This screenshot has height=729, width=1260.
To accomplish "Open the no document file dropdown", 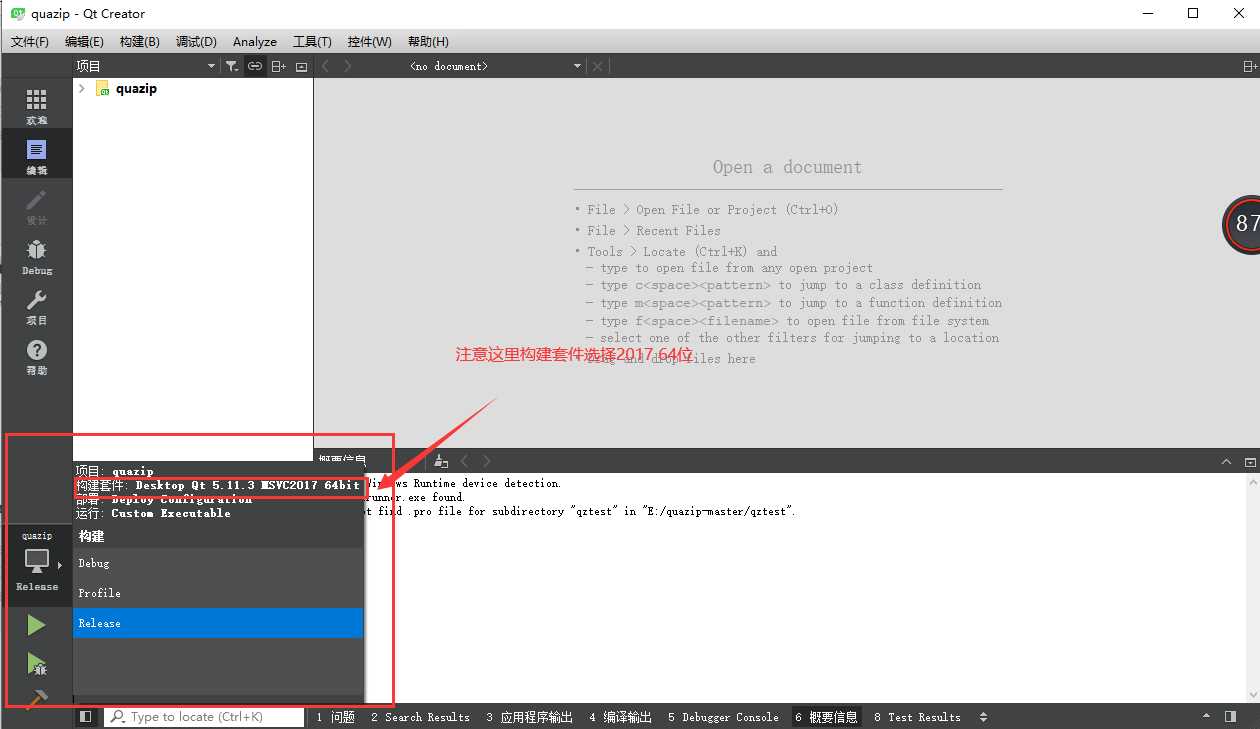I will pos(496,66).
